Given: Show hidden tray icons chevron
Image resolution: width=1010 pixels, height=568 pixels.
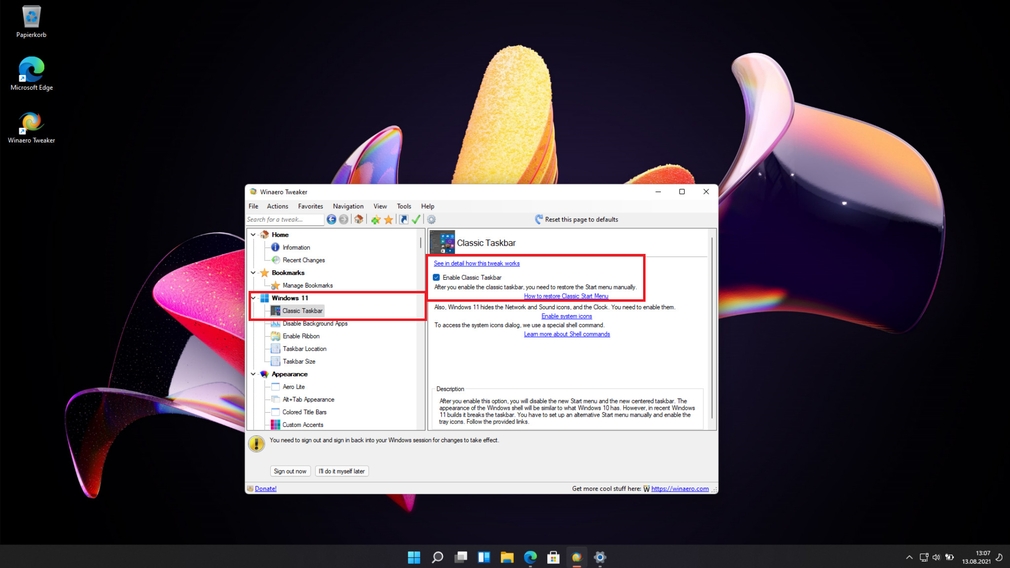Looking at the screenshot, I should 909,558.
